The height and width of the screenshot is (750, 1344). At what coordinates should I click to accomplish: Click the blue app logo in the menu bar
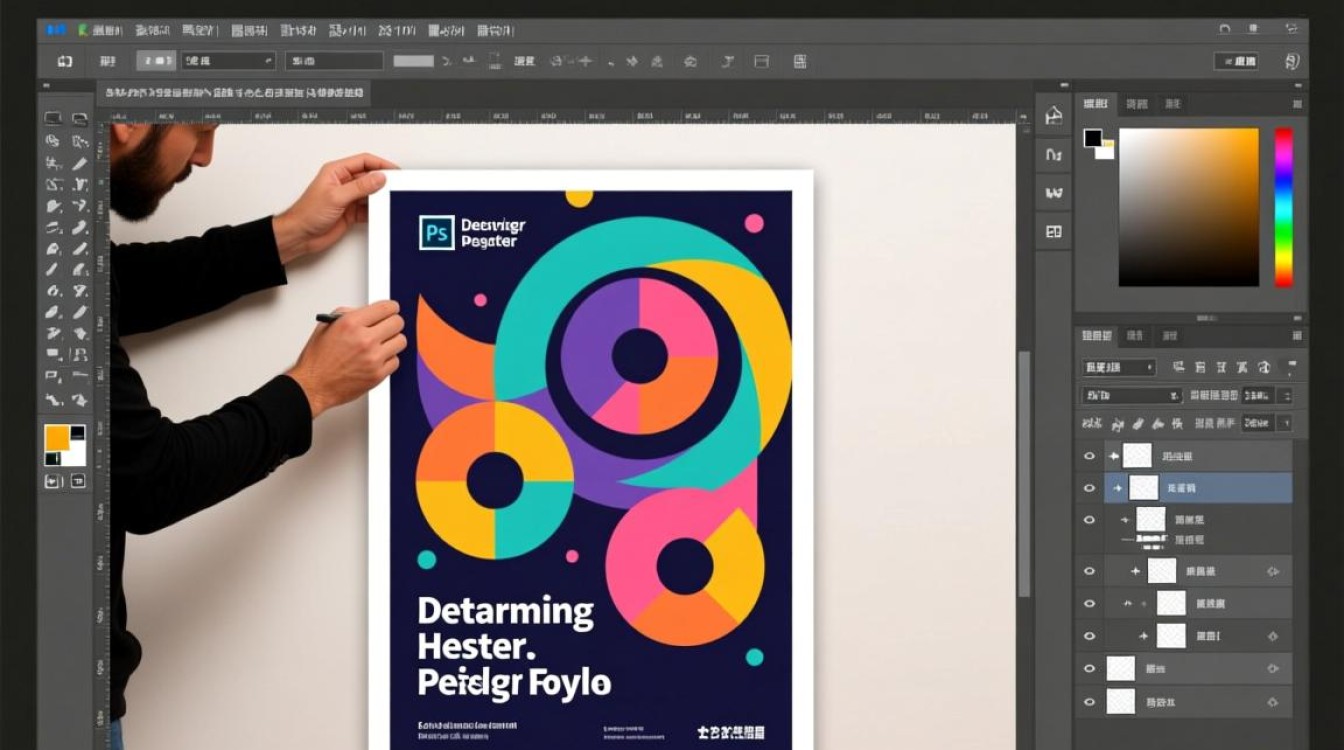tap(55, 30)
